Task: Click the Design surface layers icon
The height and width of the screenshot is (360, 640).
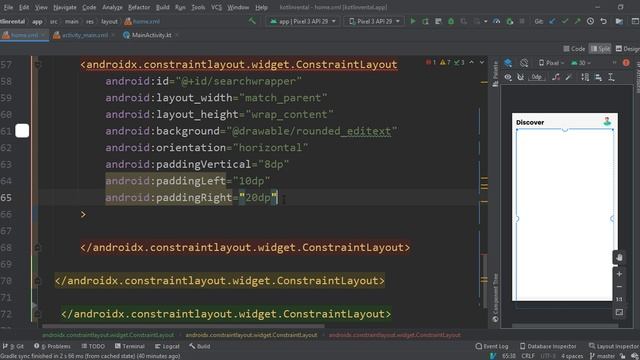Action: (x=508, y=63)
